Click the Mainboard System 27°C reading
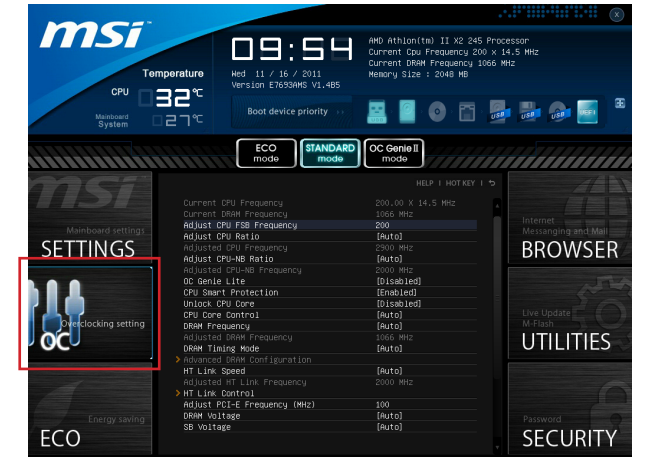The width and height of the screenshot is (660, 474). click(x=177, y=120)
